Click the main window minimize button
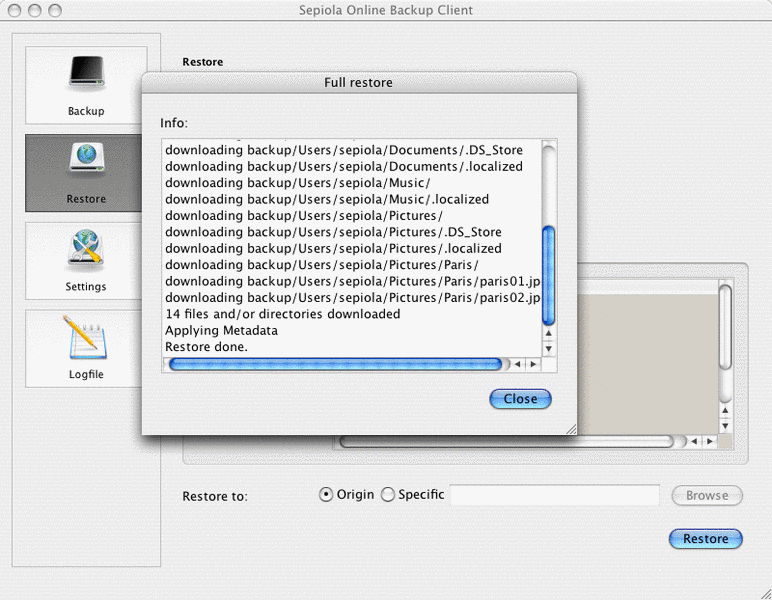772x600 pixels. [34, 10]
